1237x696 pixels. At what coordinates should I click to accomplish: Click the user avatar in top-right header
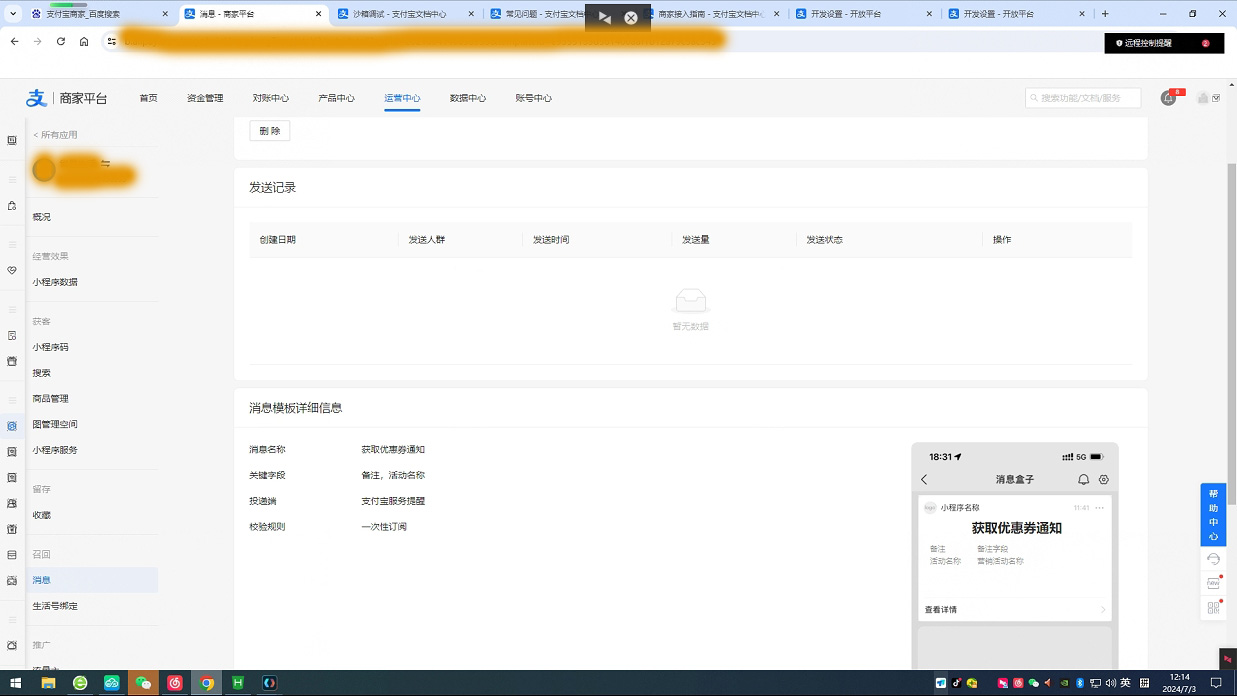(1203, 98)
